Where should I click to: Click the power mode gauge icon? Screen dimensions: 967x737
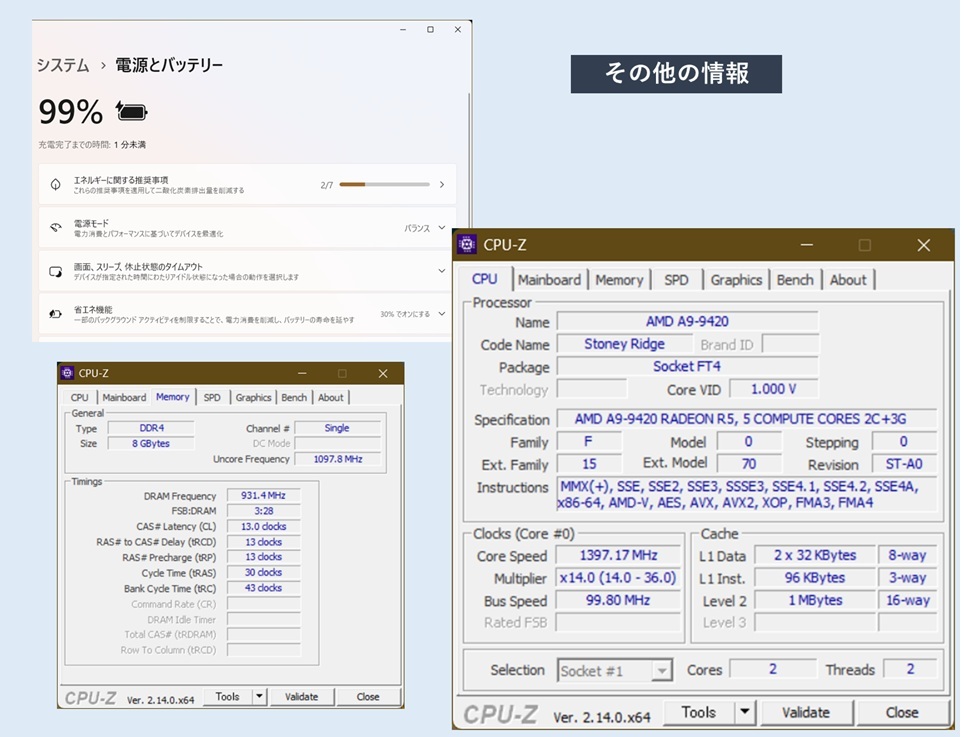55,228
